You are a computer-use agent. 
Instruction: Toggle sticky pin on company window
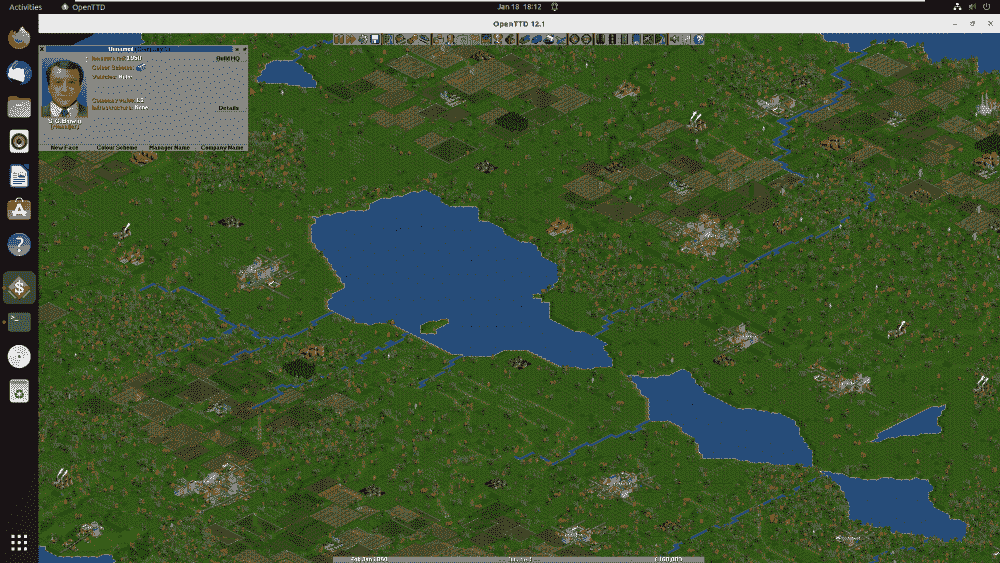tap(244, 49)
